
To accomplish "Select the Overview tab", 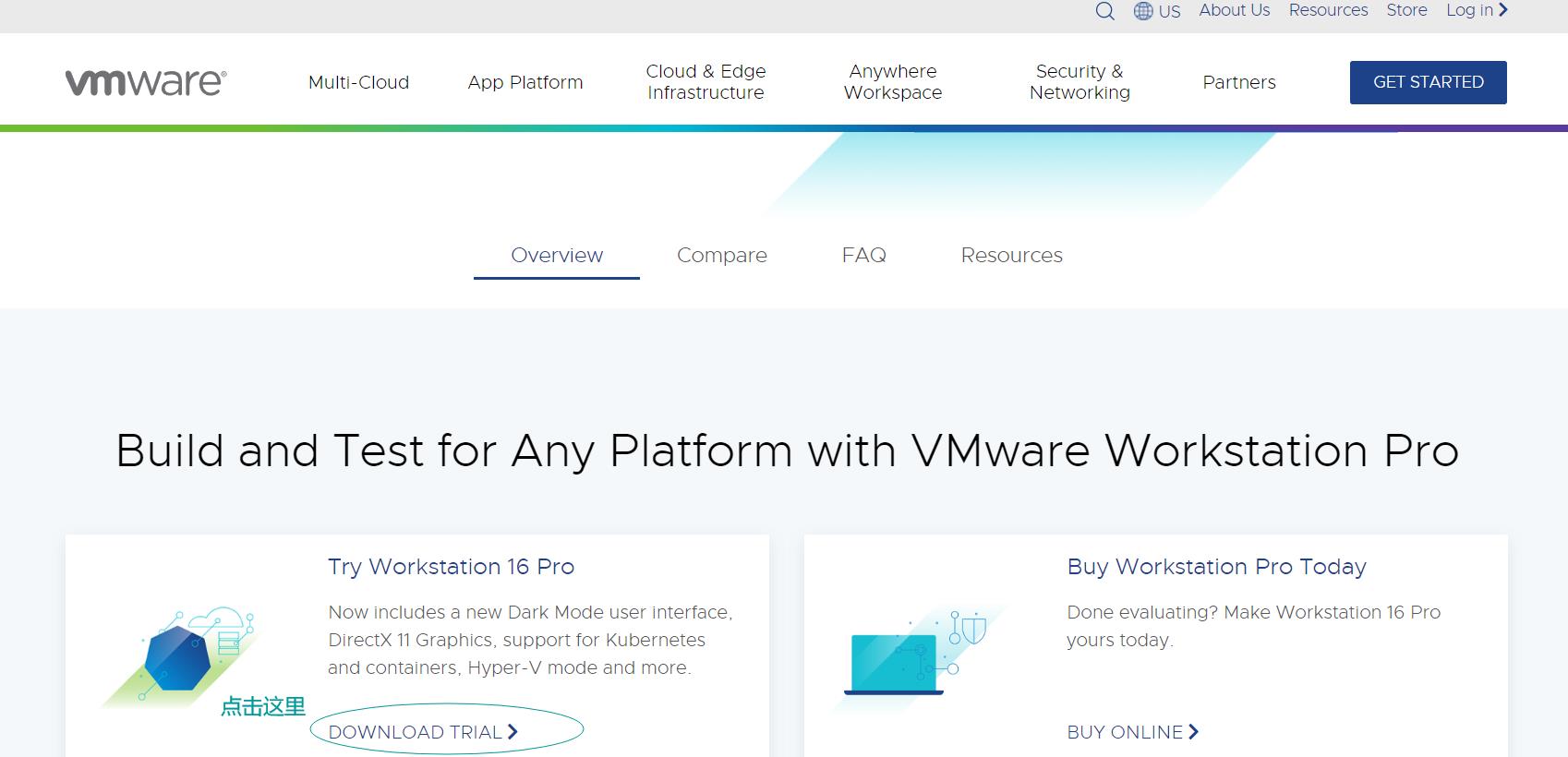I will point(557,256).
